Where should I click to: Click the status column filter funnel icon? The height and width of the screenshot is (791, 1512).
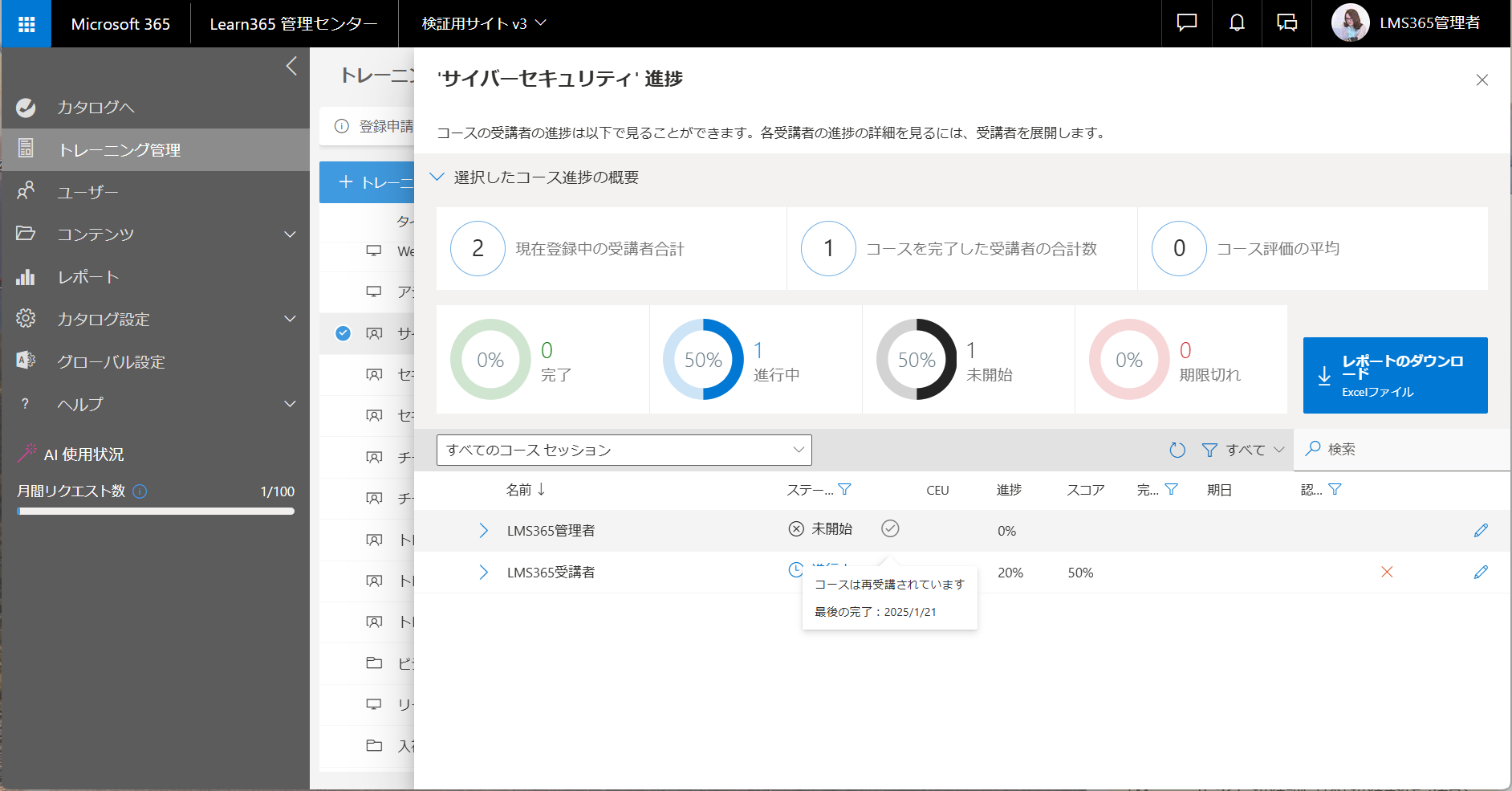844,489
